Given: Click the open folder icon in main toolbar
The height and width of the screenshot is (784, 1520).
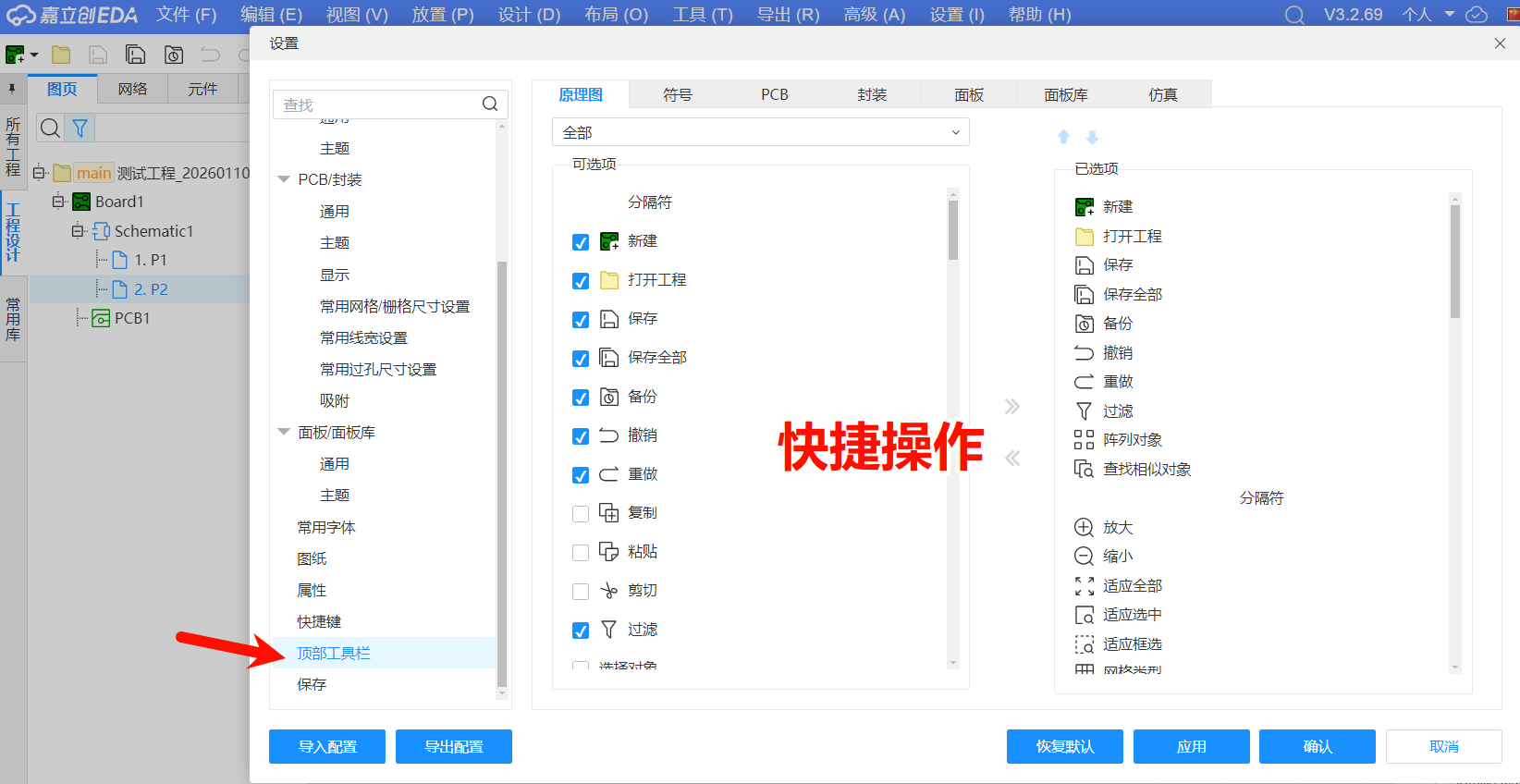Looking at the screenshot, I should tap(61, 55).
